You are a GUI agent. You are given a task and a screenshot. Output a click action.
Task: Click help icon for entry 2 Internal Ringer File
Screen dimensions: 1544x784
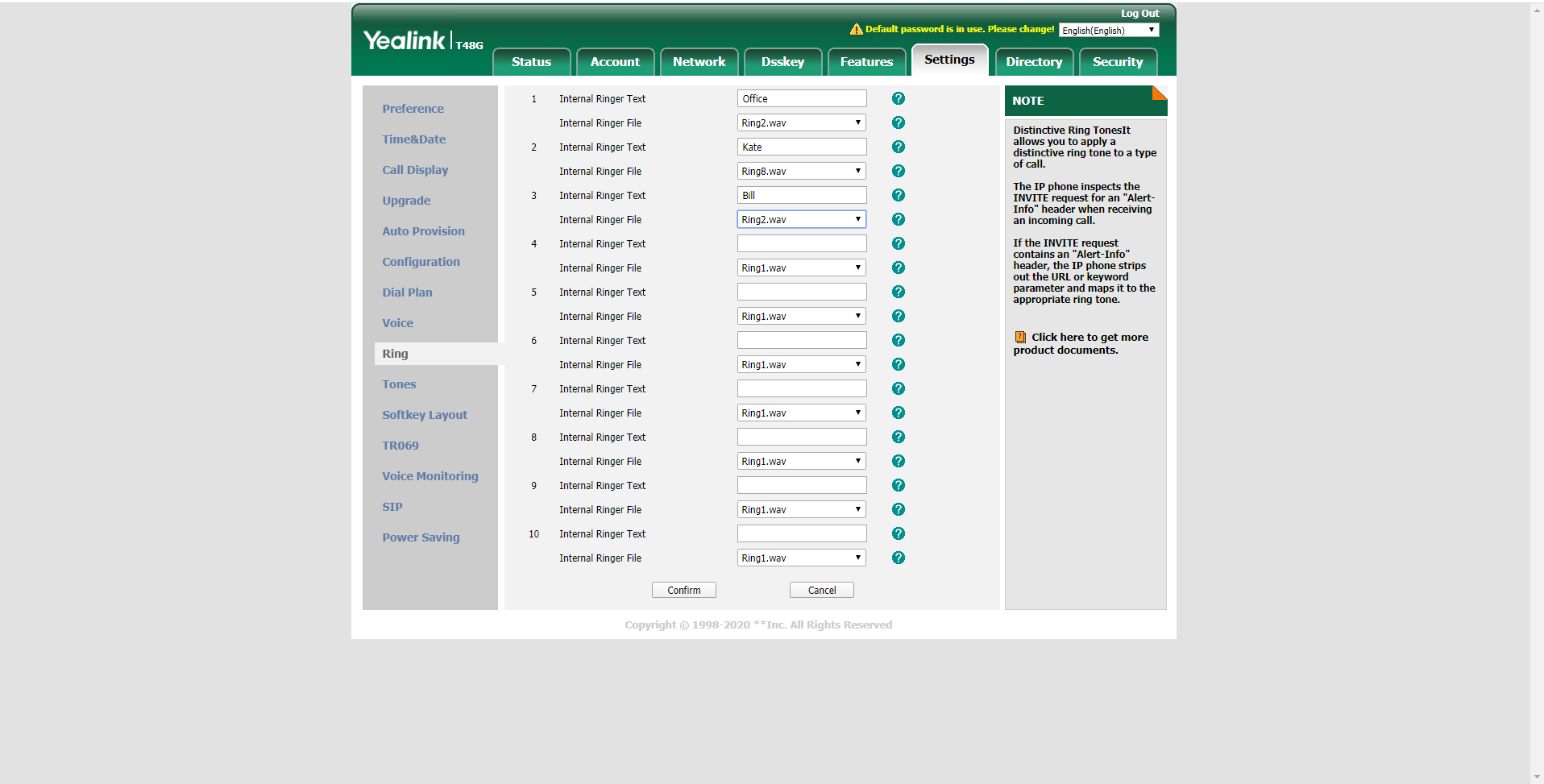(x=899, y=171)
